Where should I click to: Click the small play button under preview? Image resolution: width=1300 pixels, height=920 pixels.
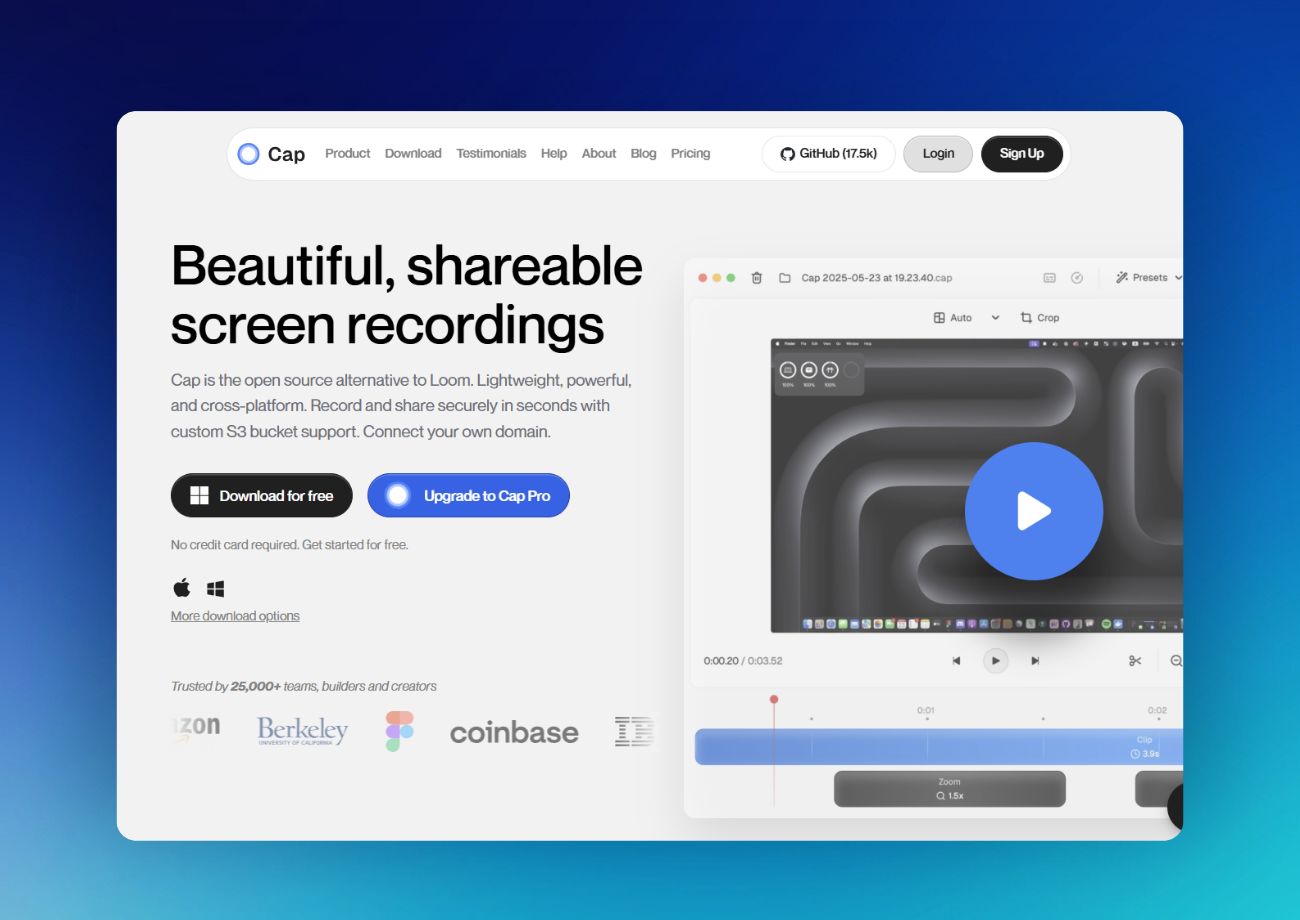[995, 661]
